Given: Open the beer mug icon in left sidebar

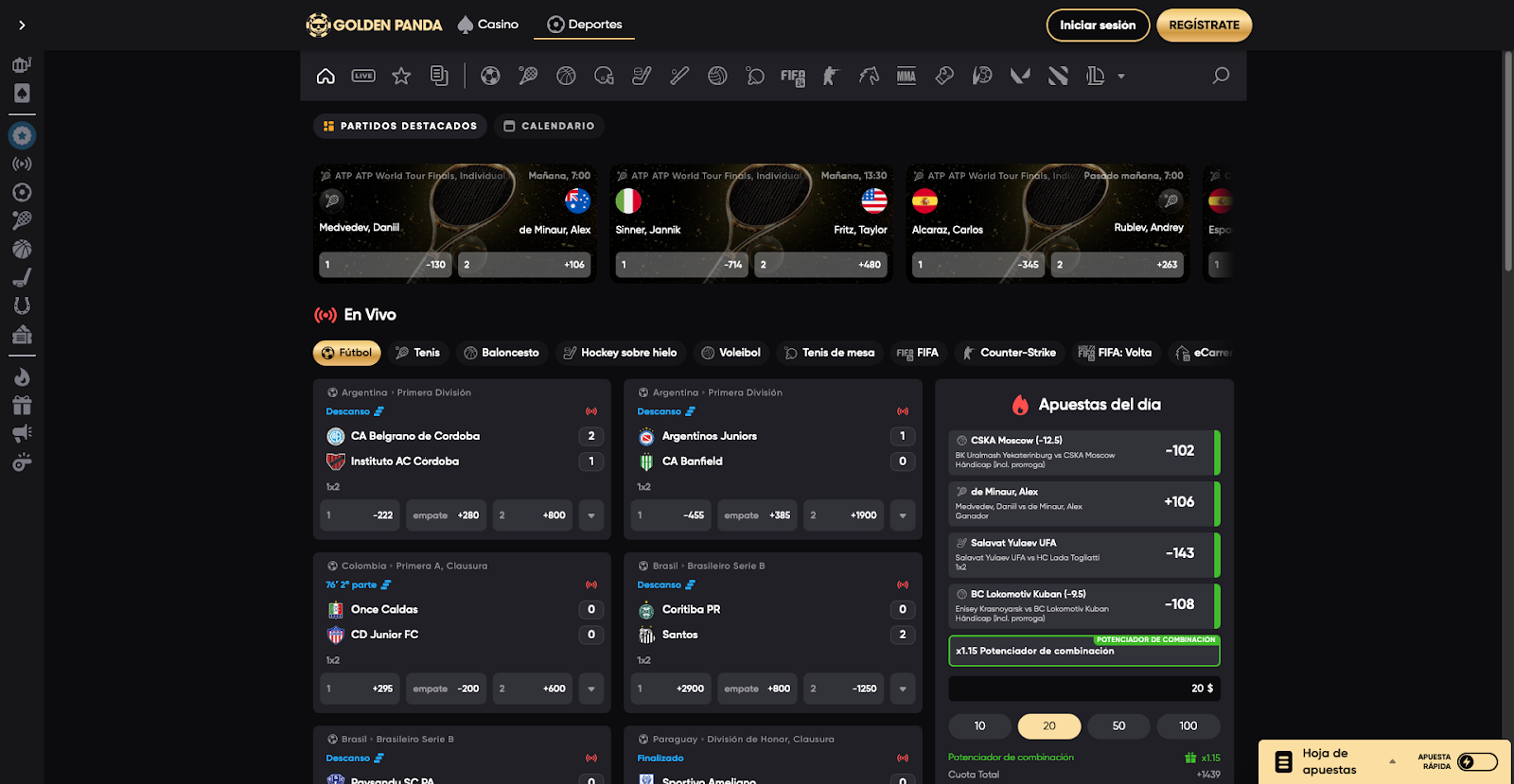Looking at the screenshot, I should coord(22,64).
